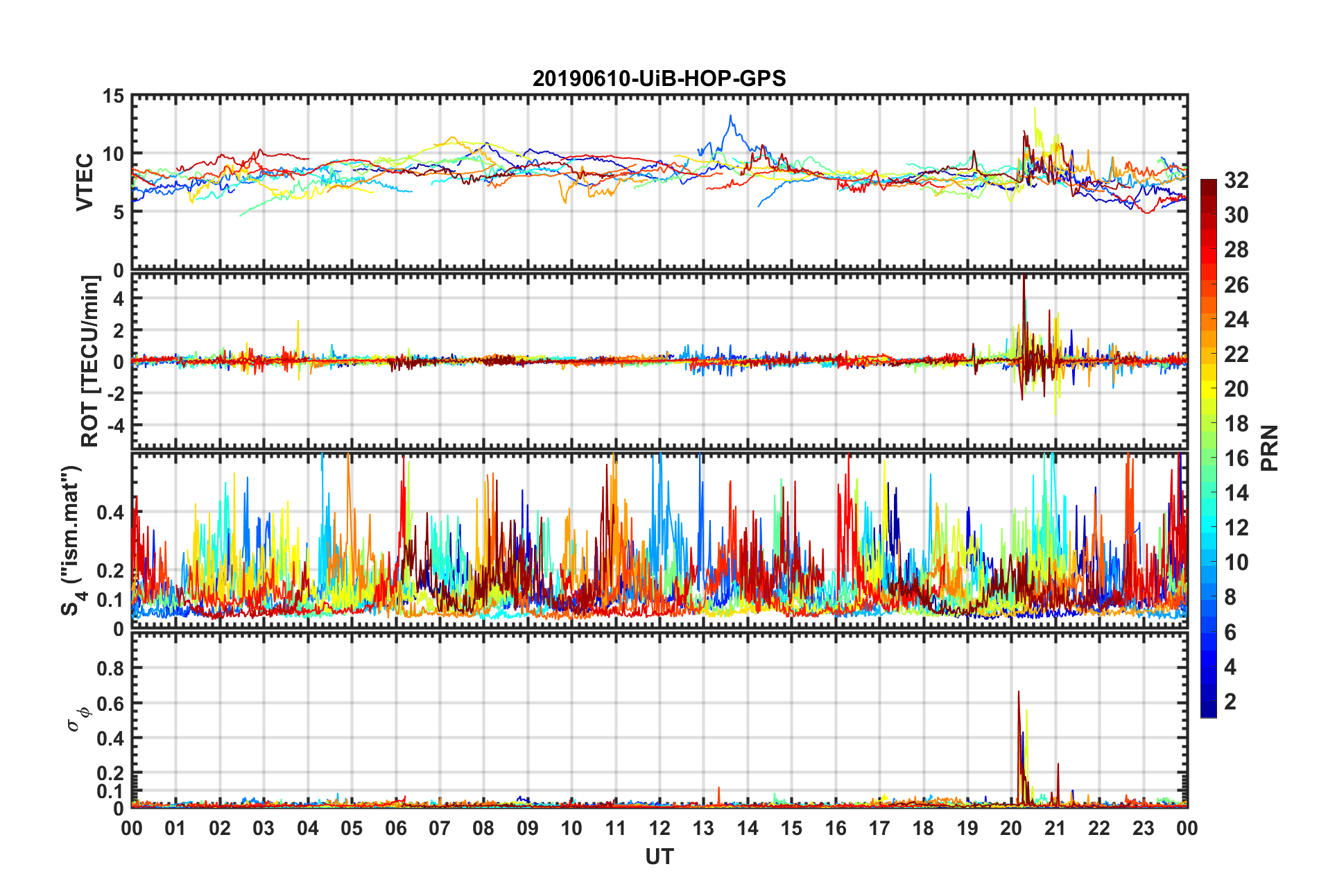Screen dimensions: 1319x896
Task: Select PRN colorbar tick label 18
Action: click(1236, 423)
